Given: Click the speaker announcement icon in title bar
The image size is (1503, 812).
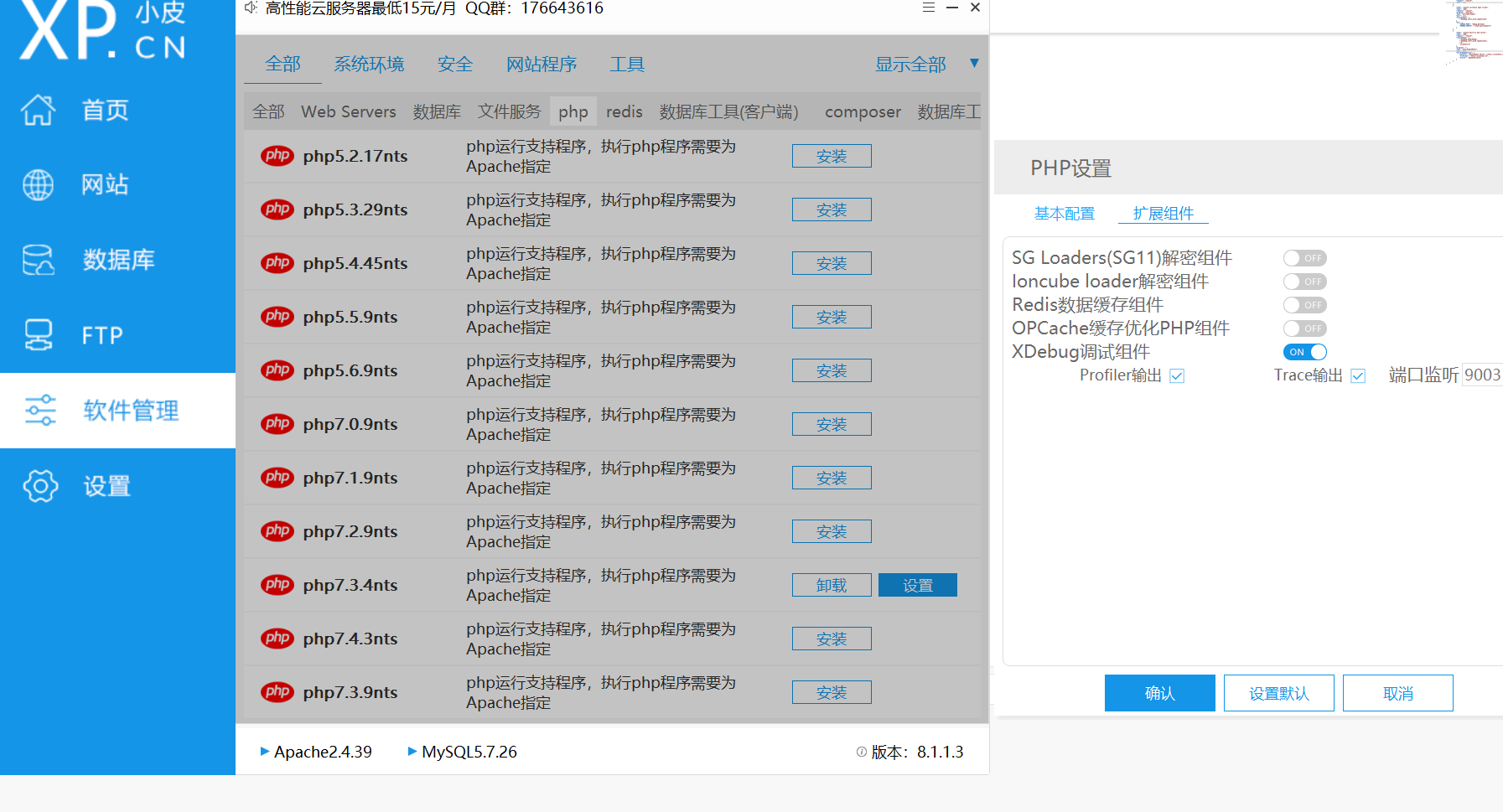Looking at the screenshot, I should click(250, 8).
